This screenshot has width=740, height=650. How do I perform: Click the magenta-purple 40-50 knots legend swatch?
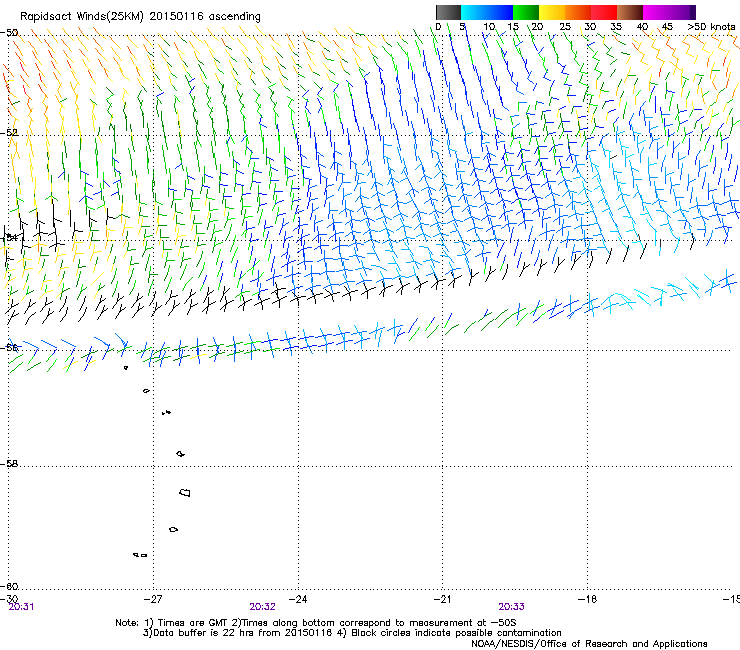[669, 12]
